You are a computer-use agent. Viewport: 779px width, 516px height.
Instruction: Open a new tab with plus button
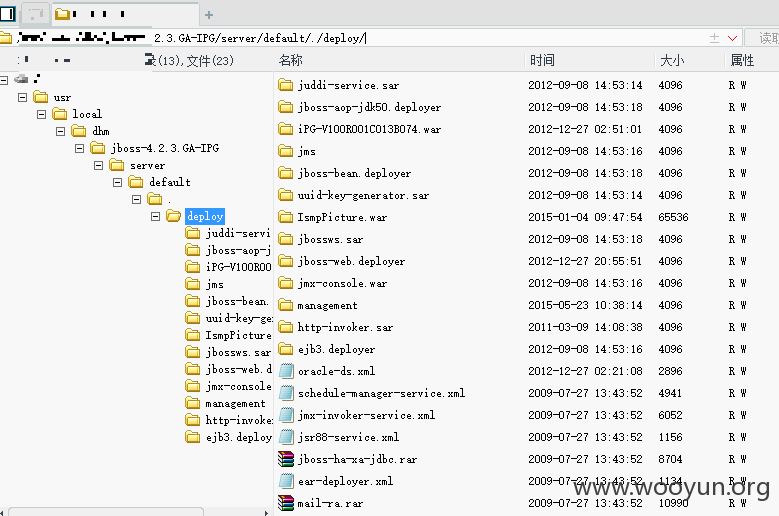(209, 15)
